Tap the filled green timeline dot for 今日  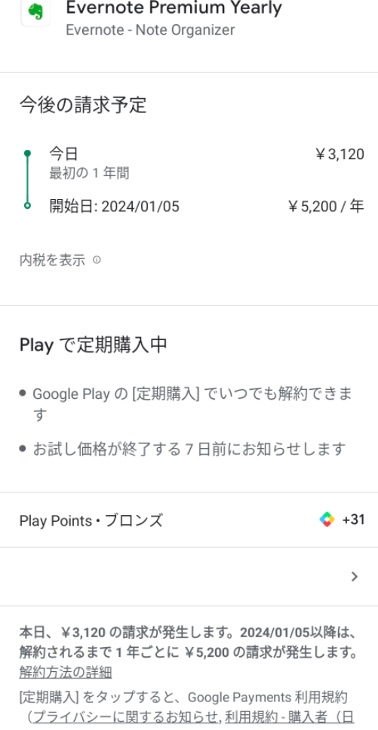pyautogui.click(x=27, y=153)
